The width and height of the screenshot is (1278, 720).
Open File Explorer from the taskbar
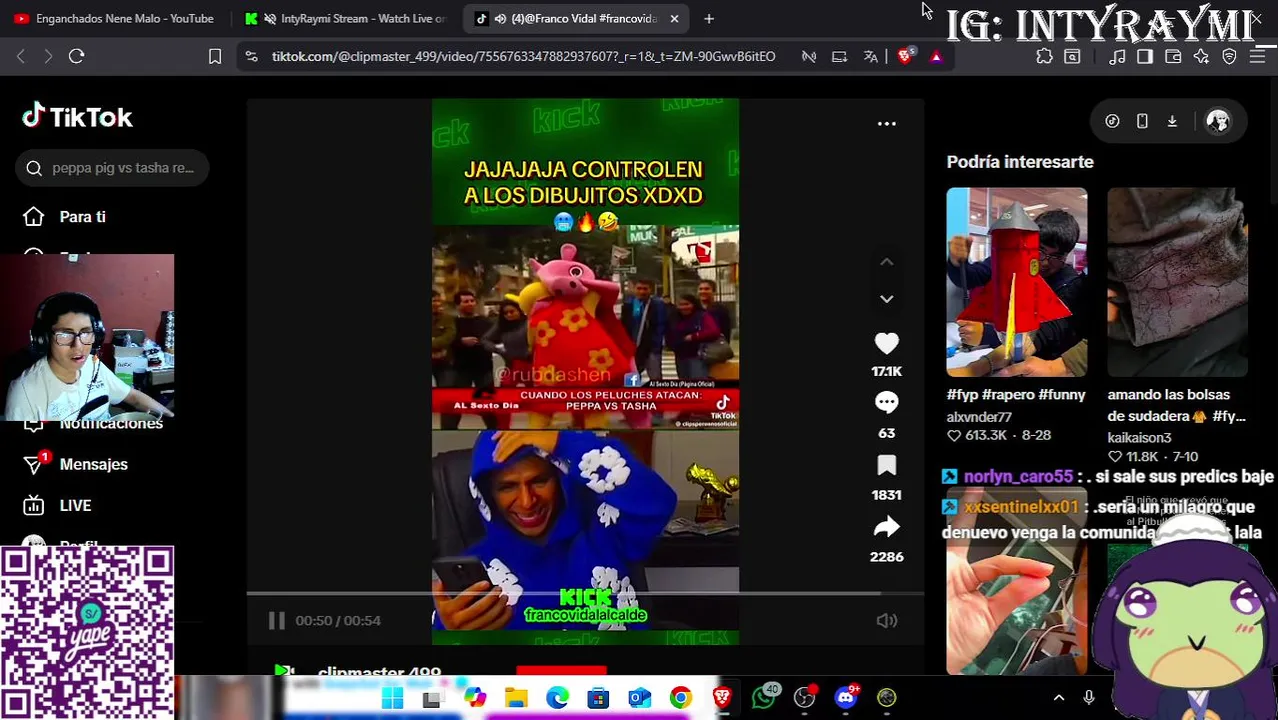(516, 697)
